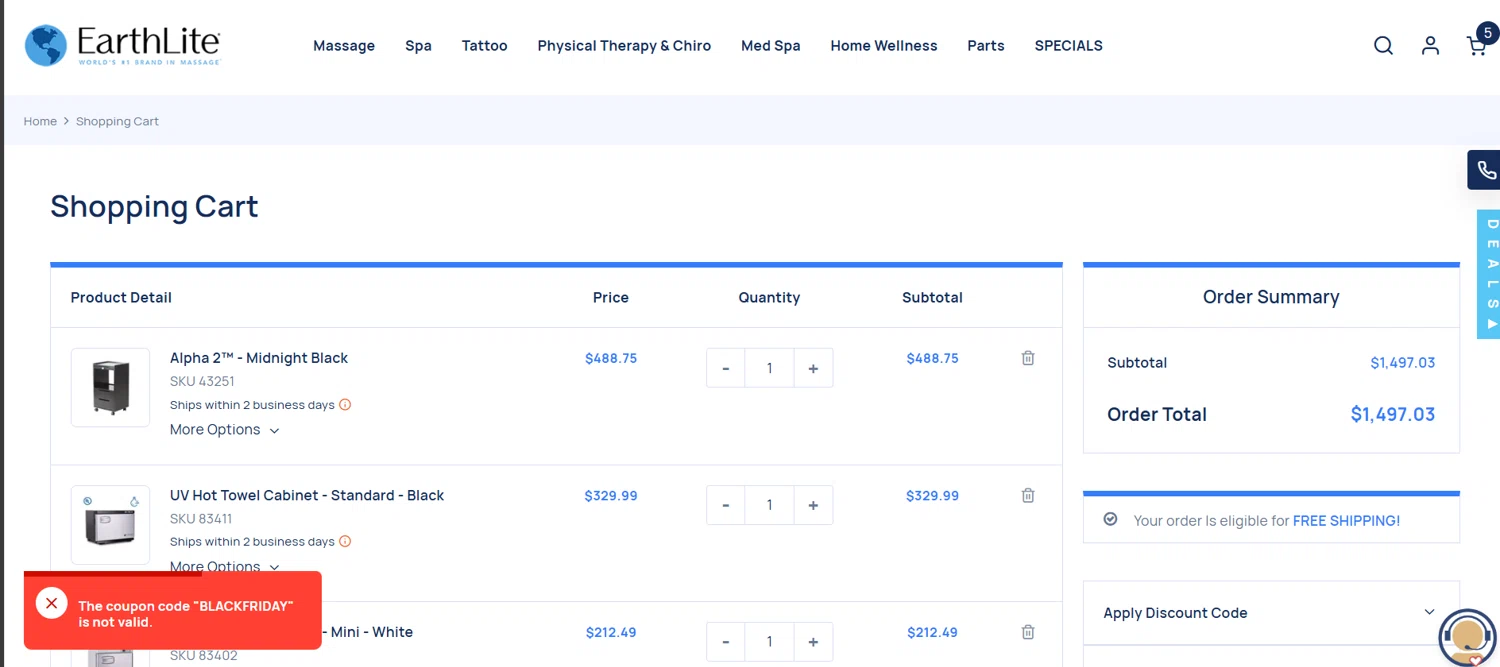Expand More Options under Alpha 2
This screenshot has height=667, width=1500.
tap(224, 430)
